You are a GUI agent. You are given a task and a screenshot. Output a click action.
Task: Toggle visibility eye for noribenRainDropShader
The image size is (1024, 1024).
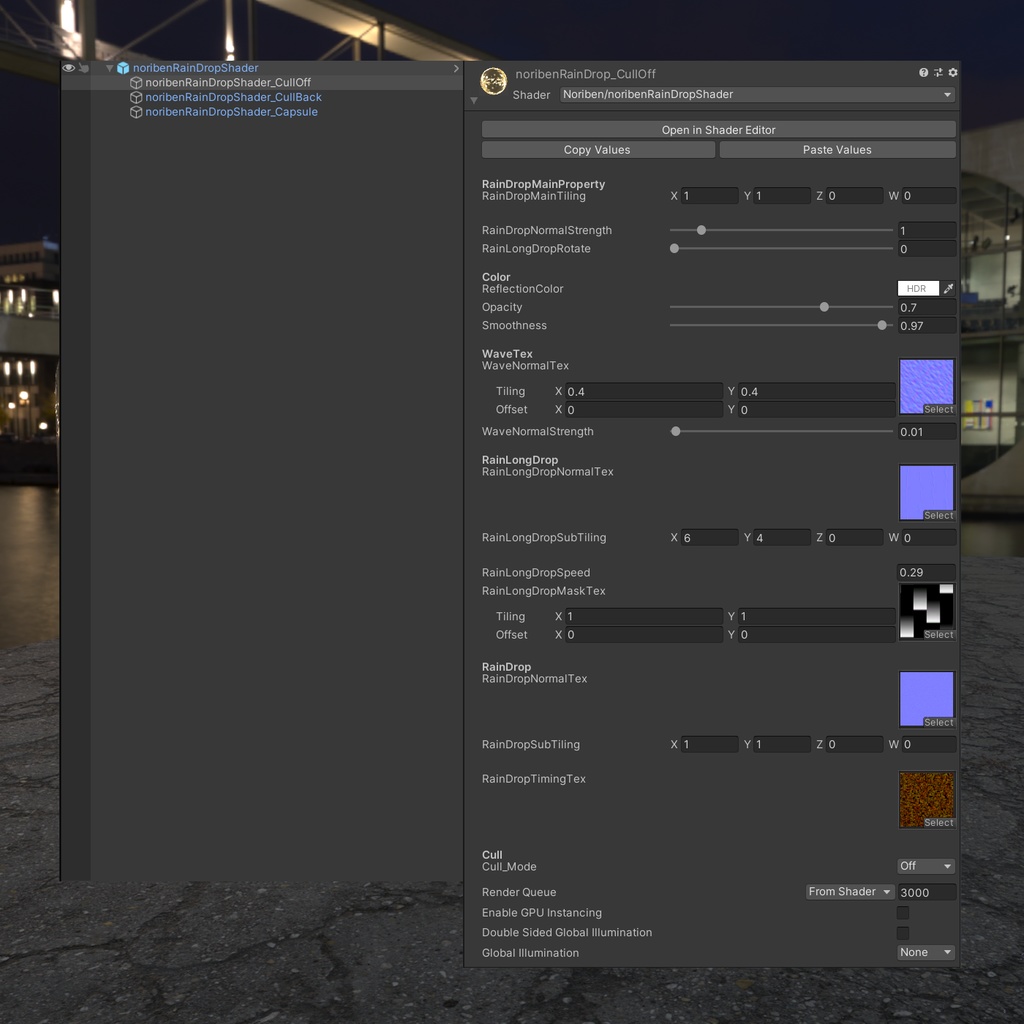(69, 68)
